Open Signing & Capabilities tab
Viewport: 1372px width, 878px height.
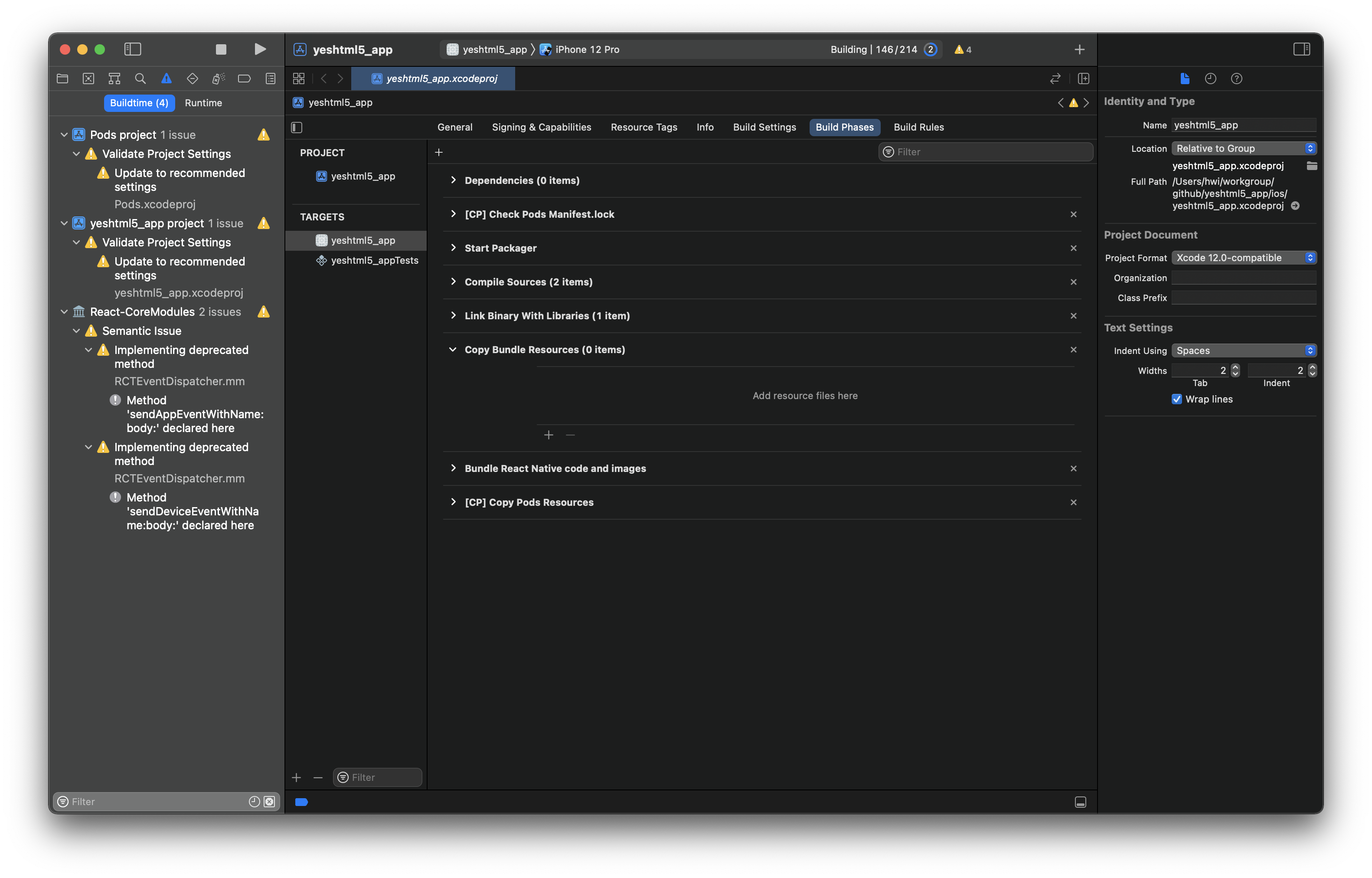pyautogui.click(x=541, y=127)
